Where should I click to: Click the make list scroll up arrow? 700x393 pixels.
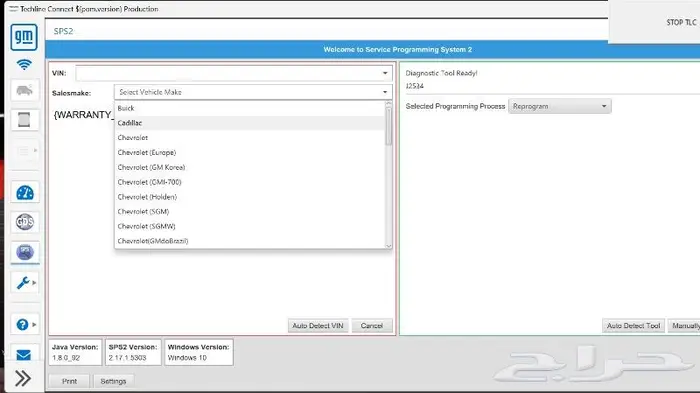pyautogui.click(x=388, y=104)
